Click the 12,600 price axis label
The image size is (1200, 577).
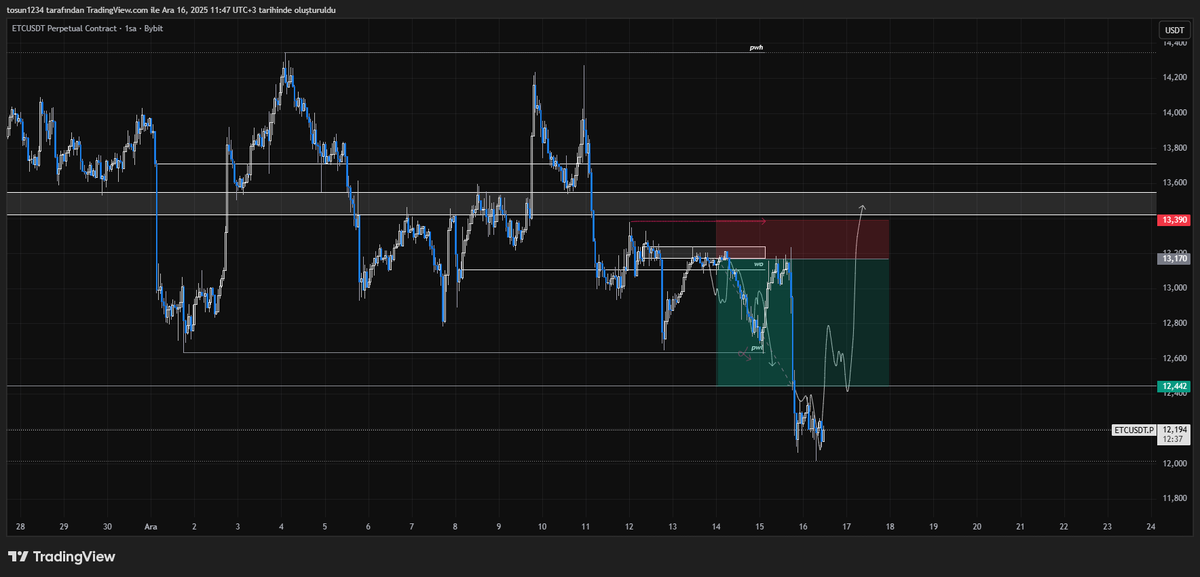1173,358
